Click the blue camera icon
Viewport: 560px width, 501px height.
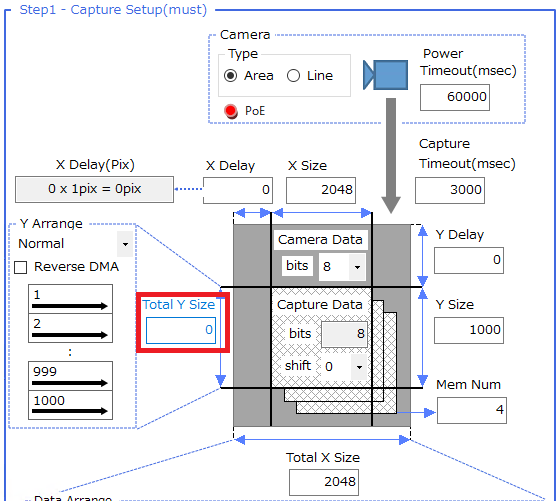385,75
